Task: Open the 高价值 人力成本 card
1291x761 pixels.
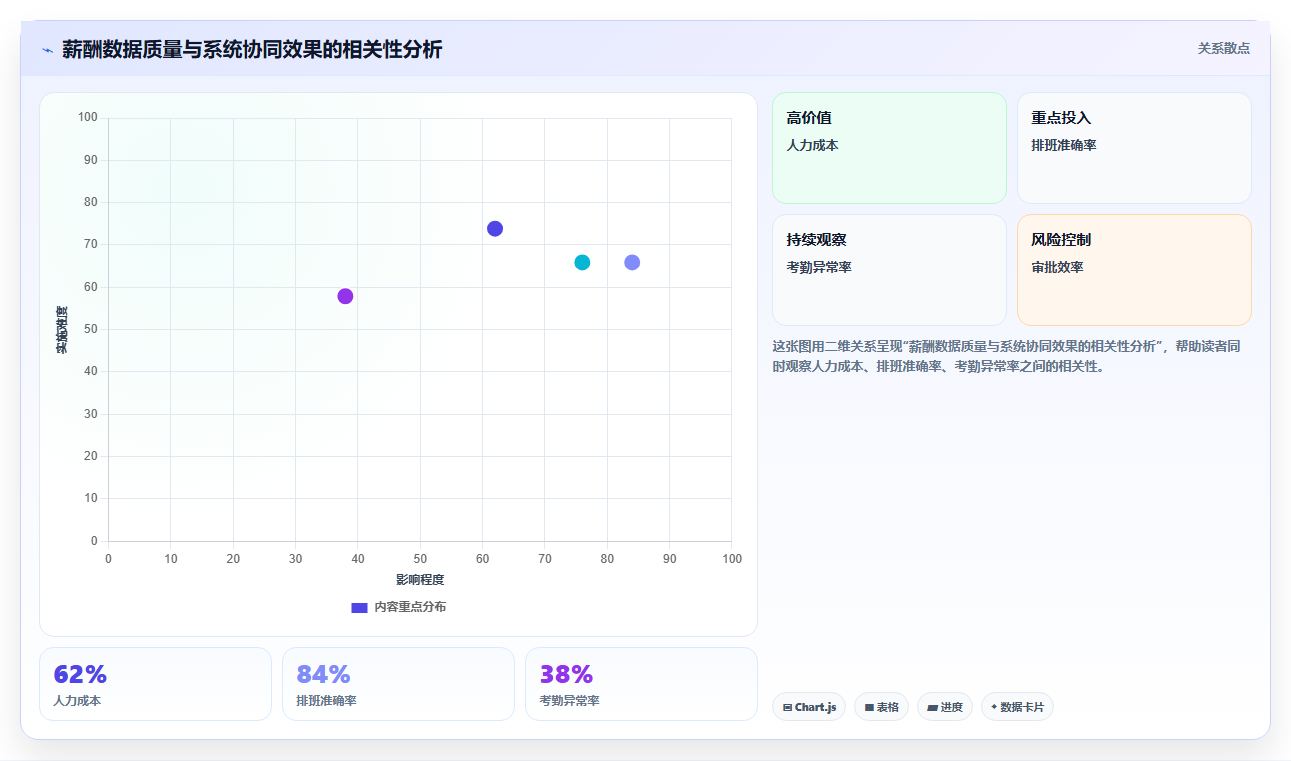Action: click(x=889, y=148)
